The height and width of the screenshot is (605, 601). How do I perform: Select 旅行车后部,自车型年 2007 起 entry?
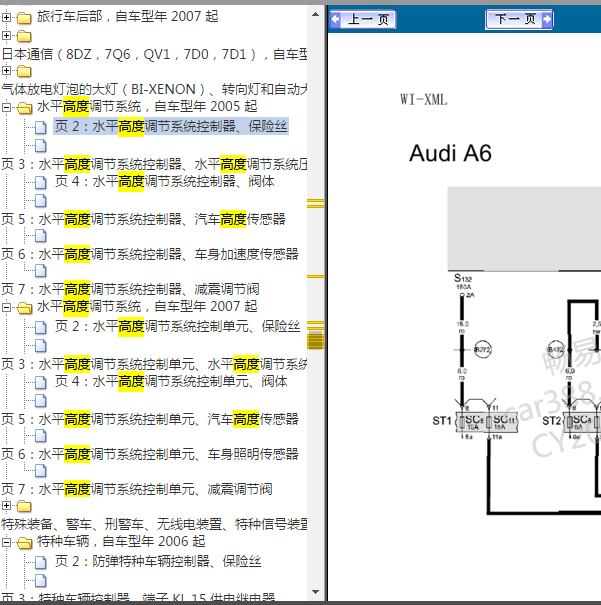(x=128, y=17)
